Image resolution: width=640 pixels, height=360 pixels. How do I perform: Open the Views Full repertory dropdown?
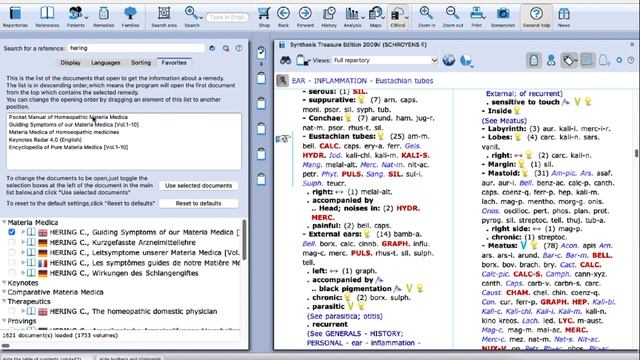[x=386, y=60]
